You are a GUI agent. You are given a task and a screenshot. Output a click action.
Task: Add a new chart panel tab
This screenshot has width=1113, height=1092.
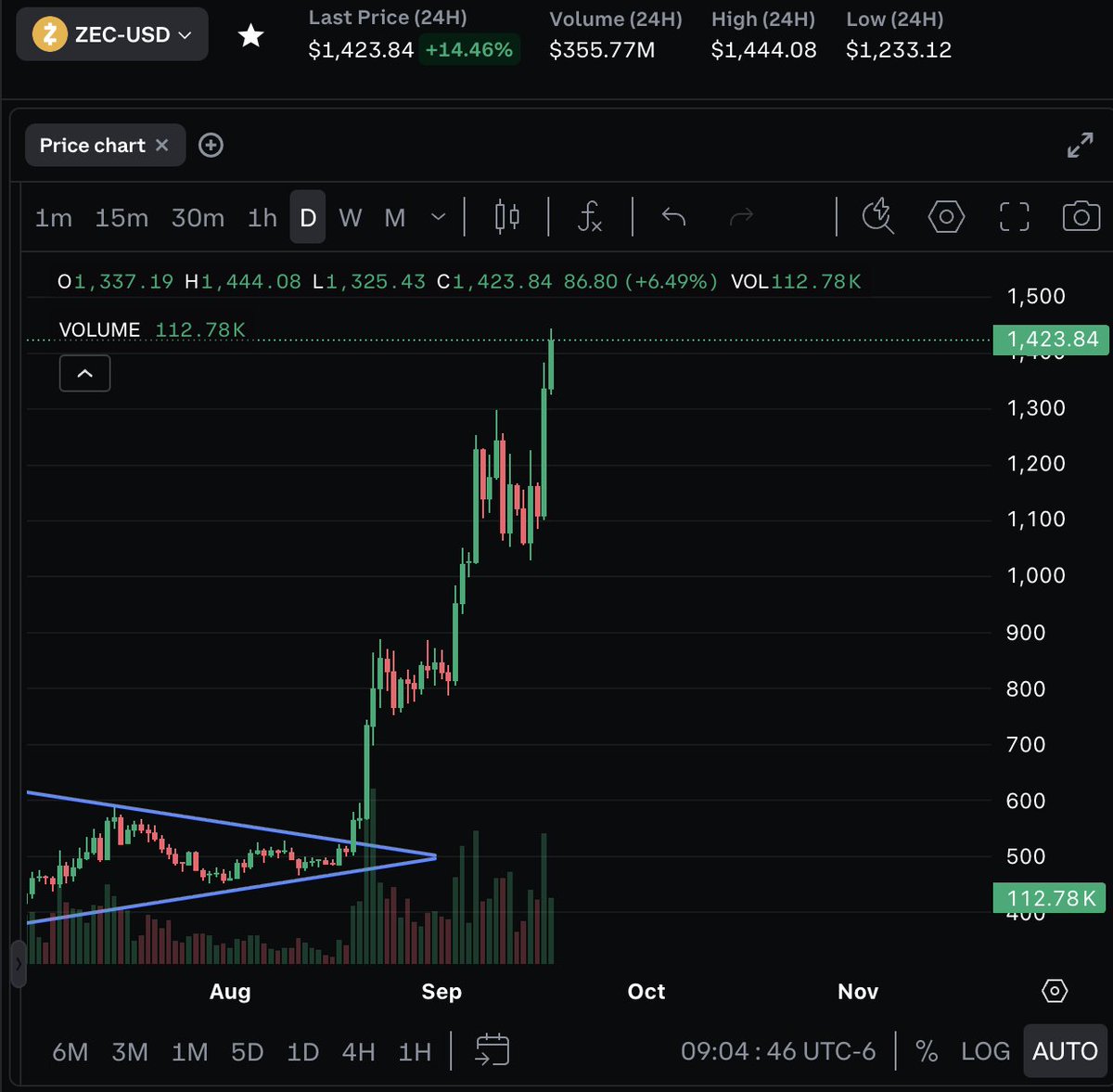pyautogui.click(x=211, y=146)
